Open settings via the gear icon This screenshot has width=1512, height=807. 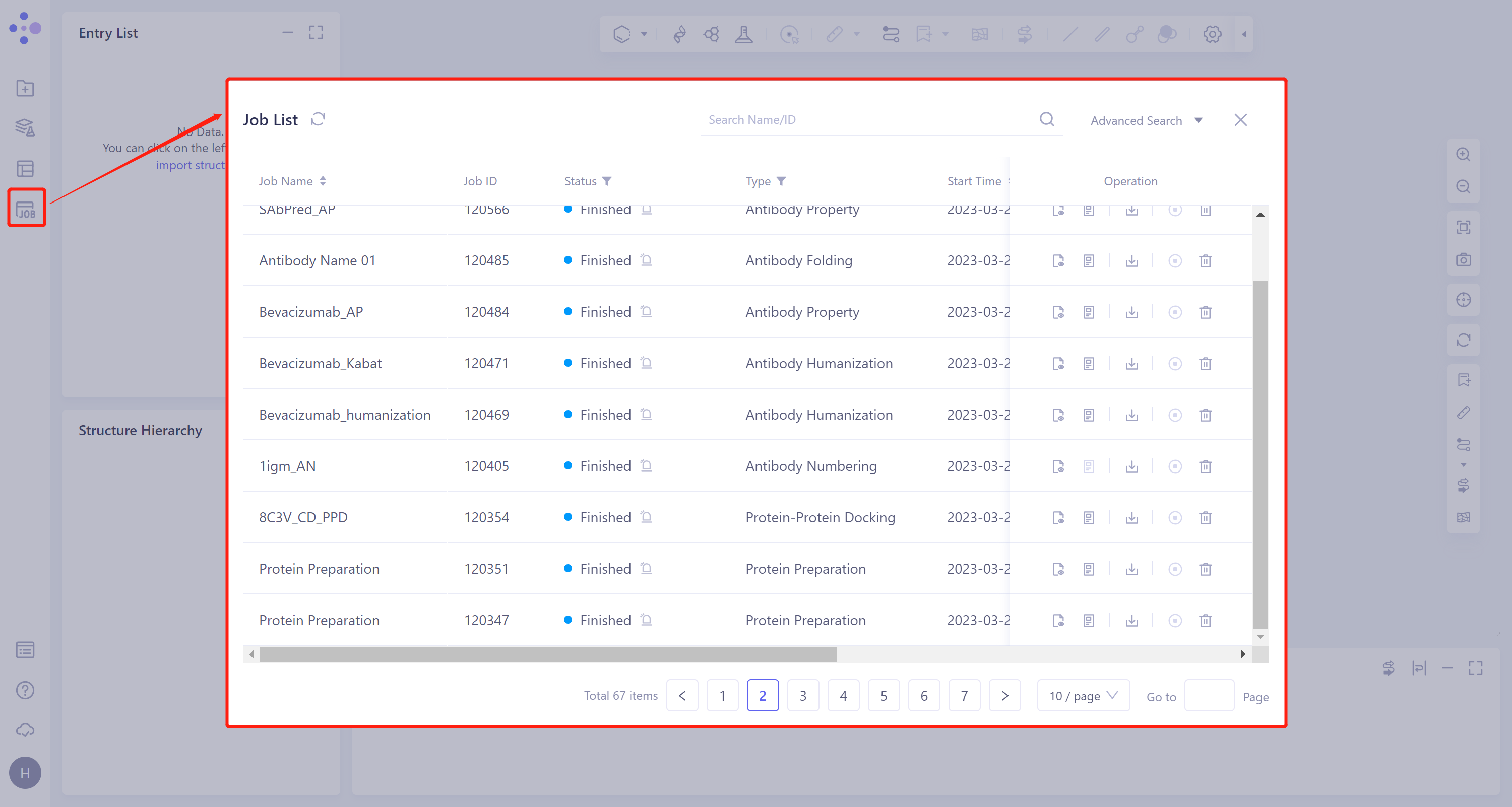pyautogui.click(x=1212, y=34)
